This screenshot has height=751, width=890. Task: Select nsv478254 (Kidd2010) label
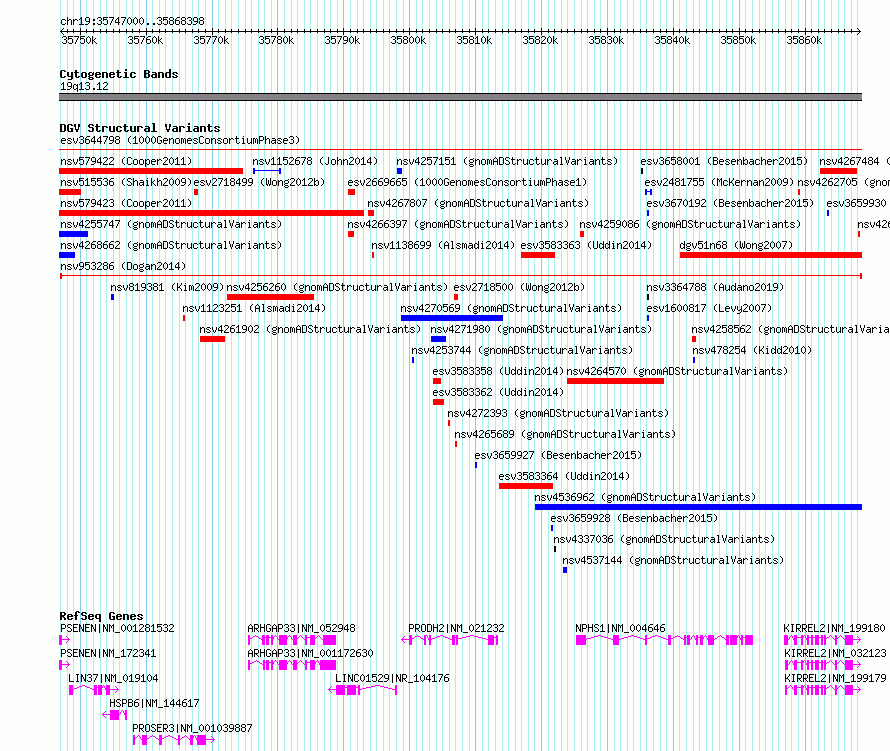pos(752,350)
